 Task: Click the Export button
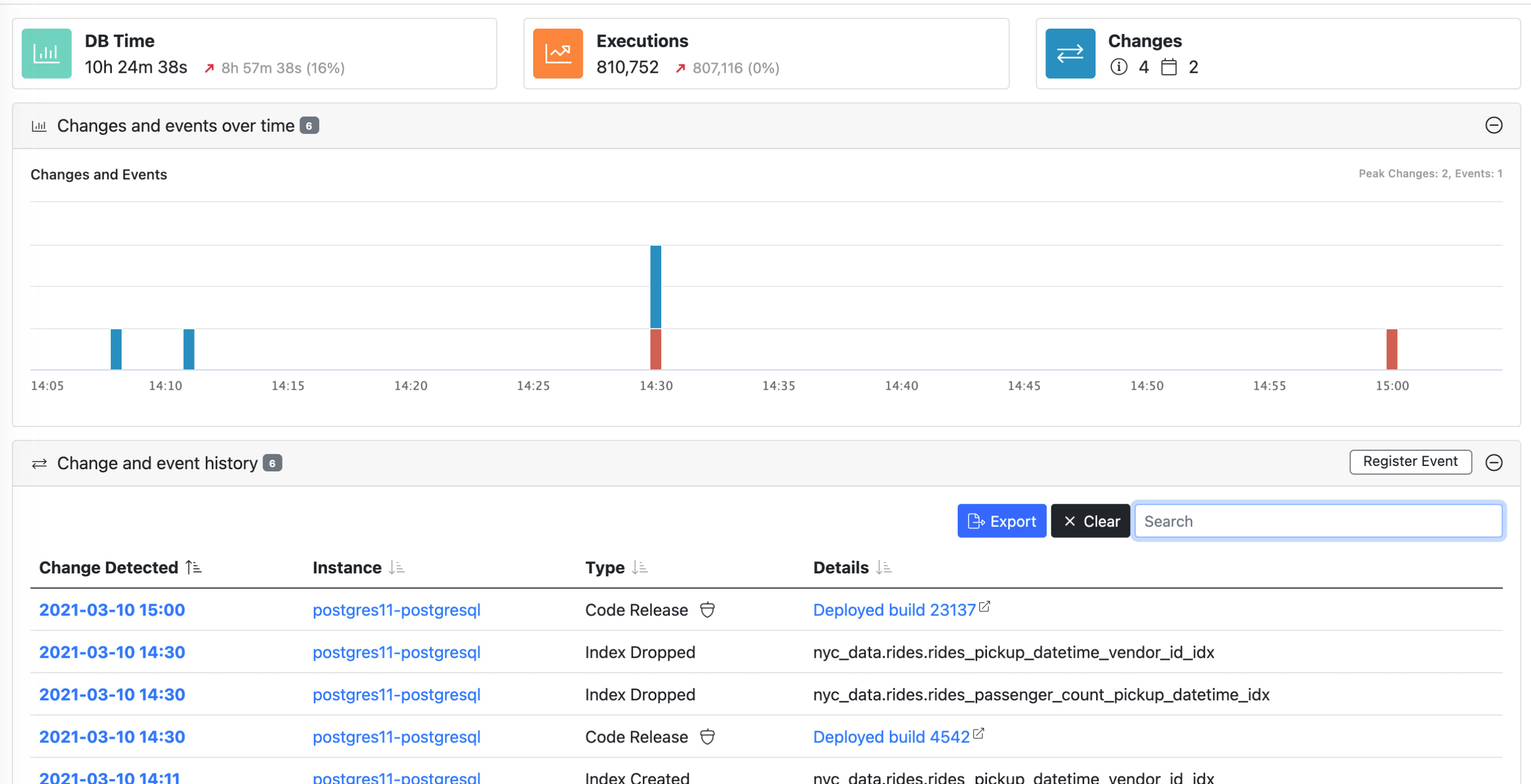[1002, 521]
